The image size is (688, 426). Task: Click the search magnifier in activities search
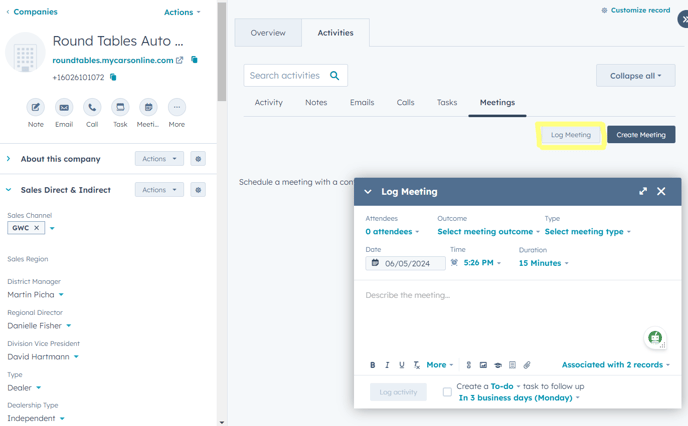pos(335,75)
